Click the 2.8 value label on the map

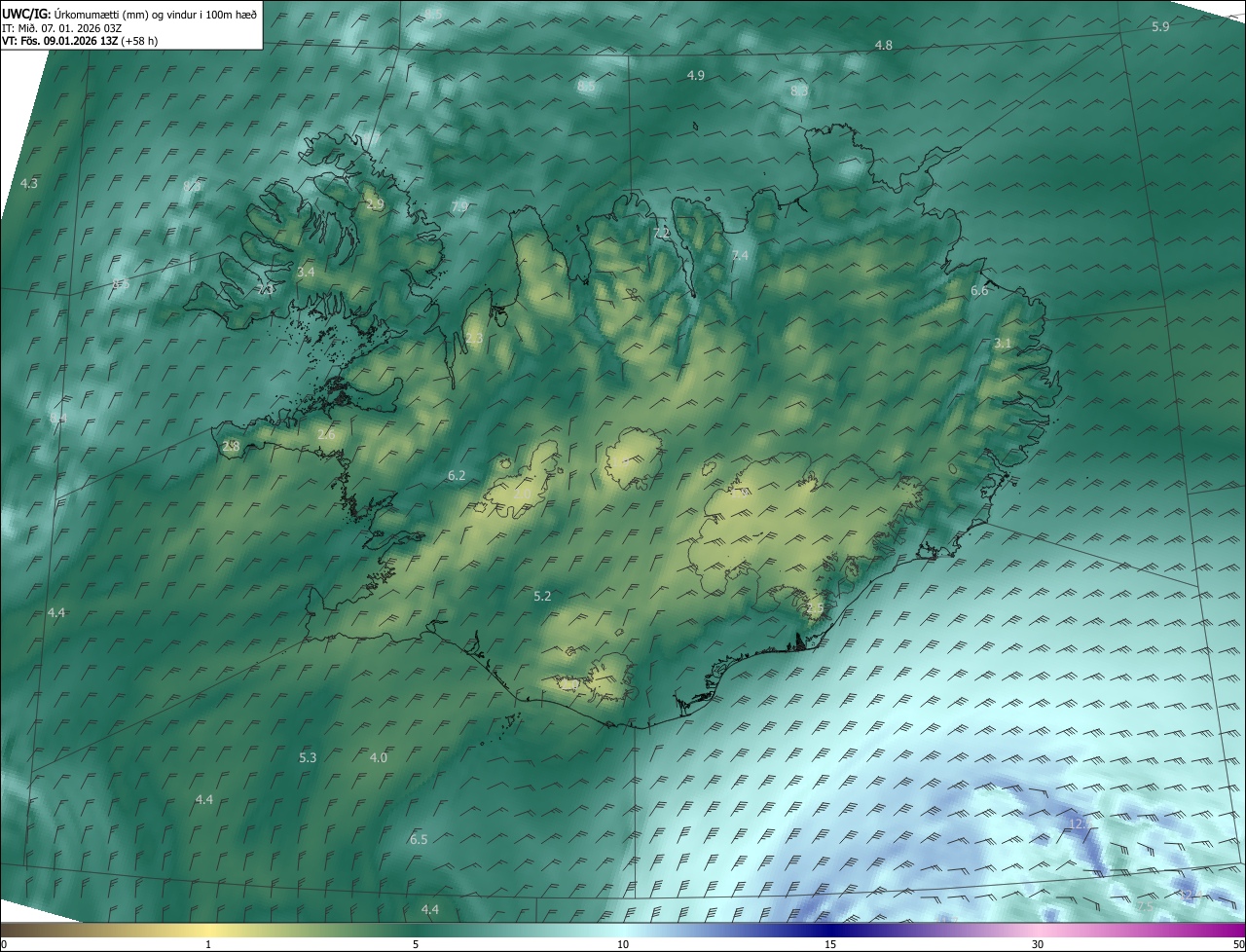231,446
